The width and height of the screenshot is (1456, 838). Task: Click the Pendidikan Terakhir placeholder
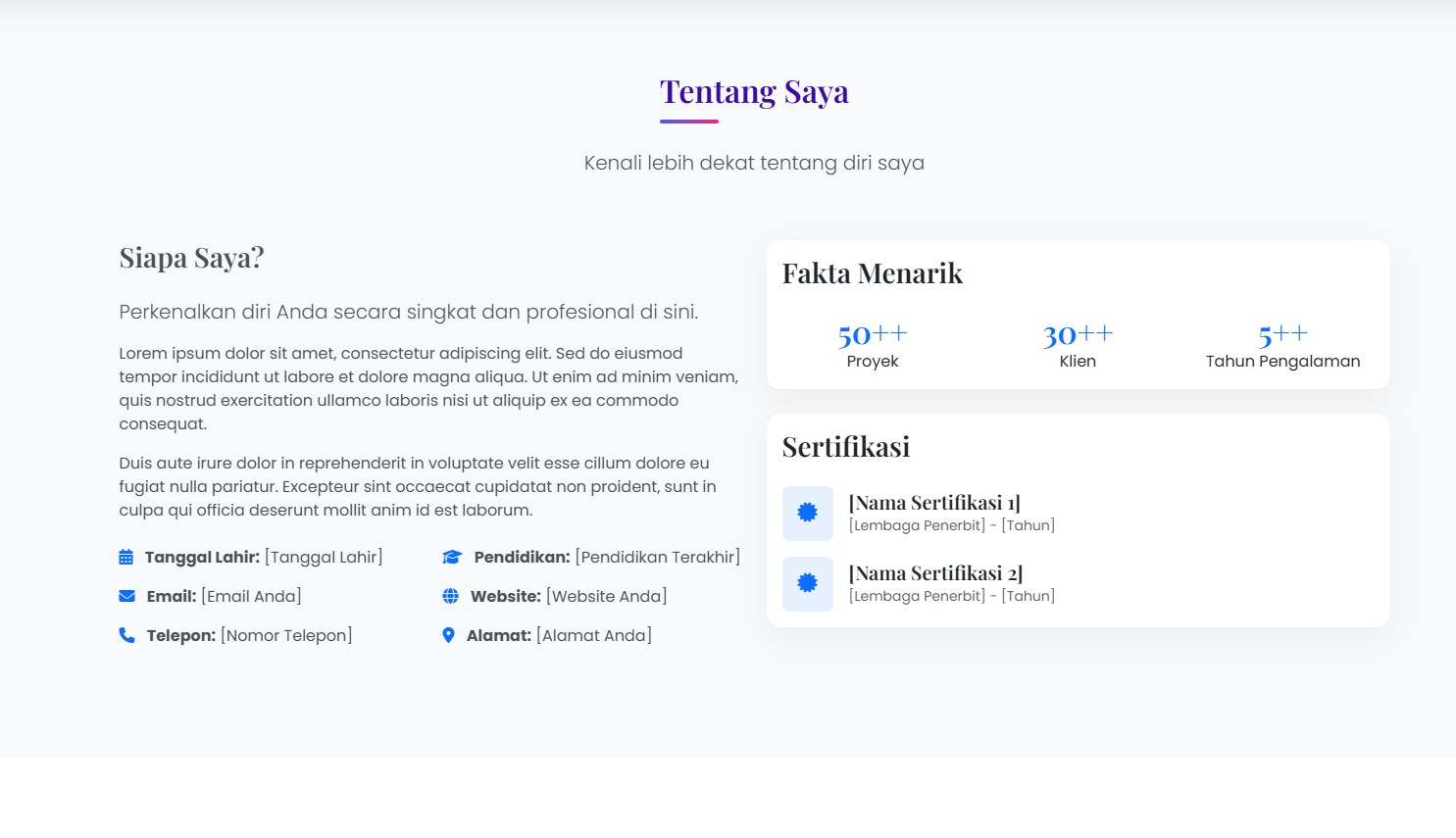[659, 557]
